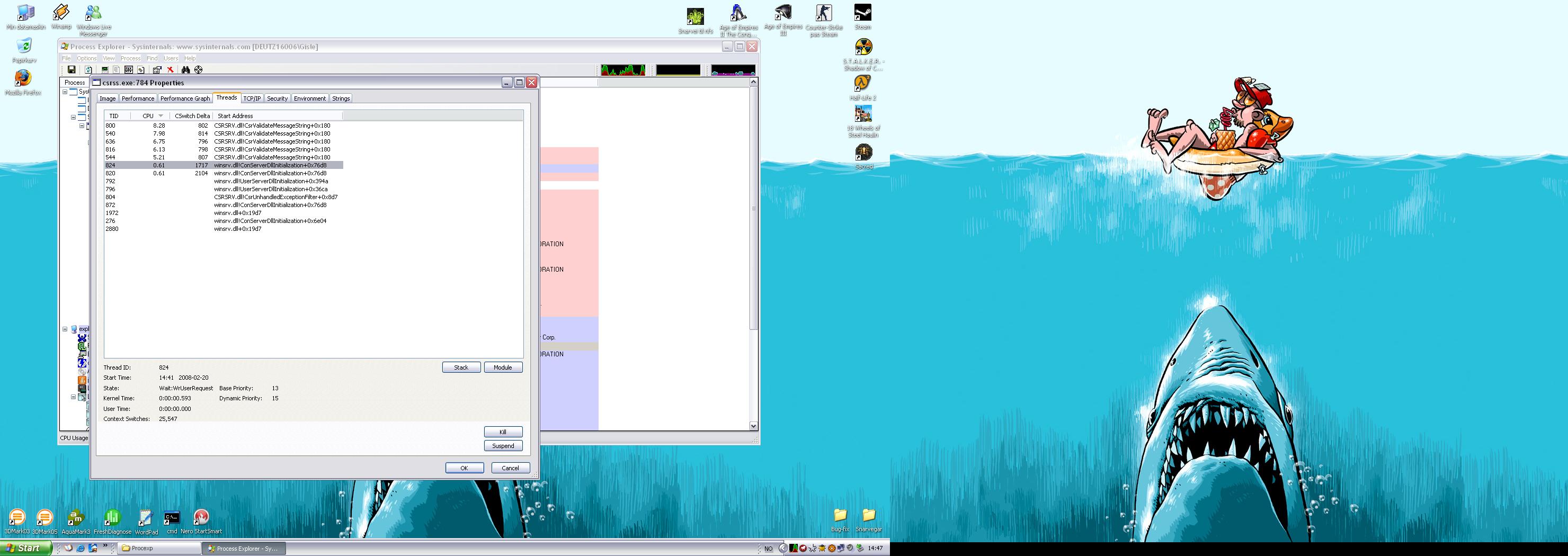Image resolution: width=1568 pixels, height=556 pixels.
Task: Select thread row with TID 2880
Action: [224, 229]
